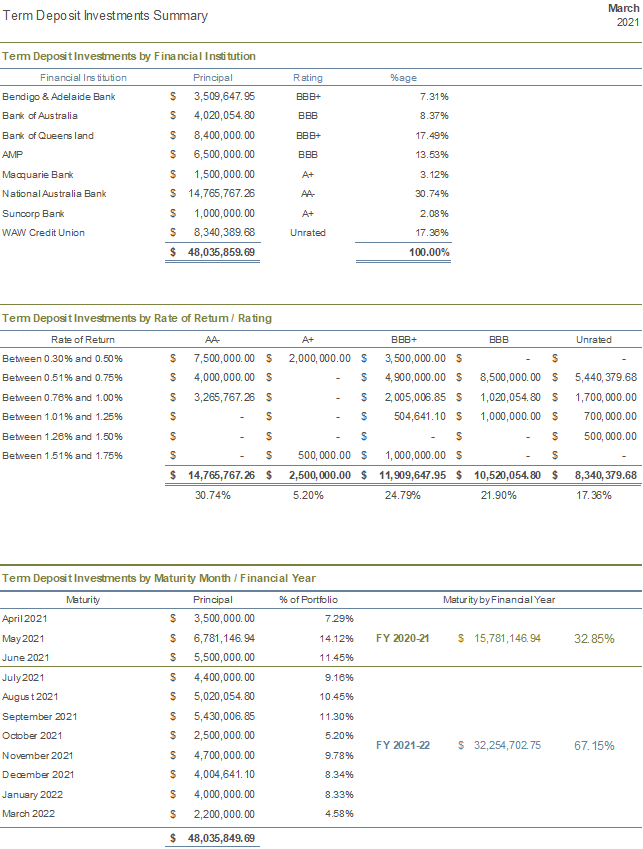
Task: Click the 'Rate of Return' column header
Action: tap(83, 339)
